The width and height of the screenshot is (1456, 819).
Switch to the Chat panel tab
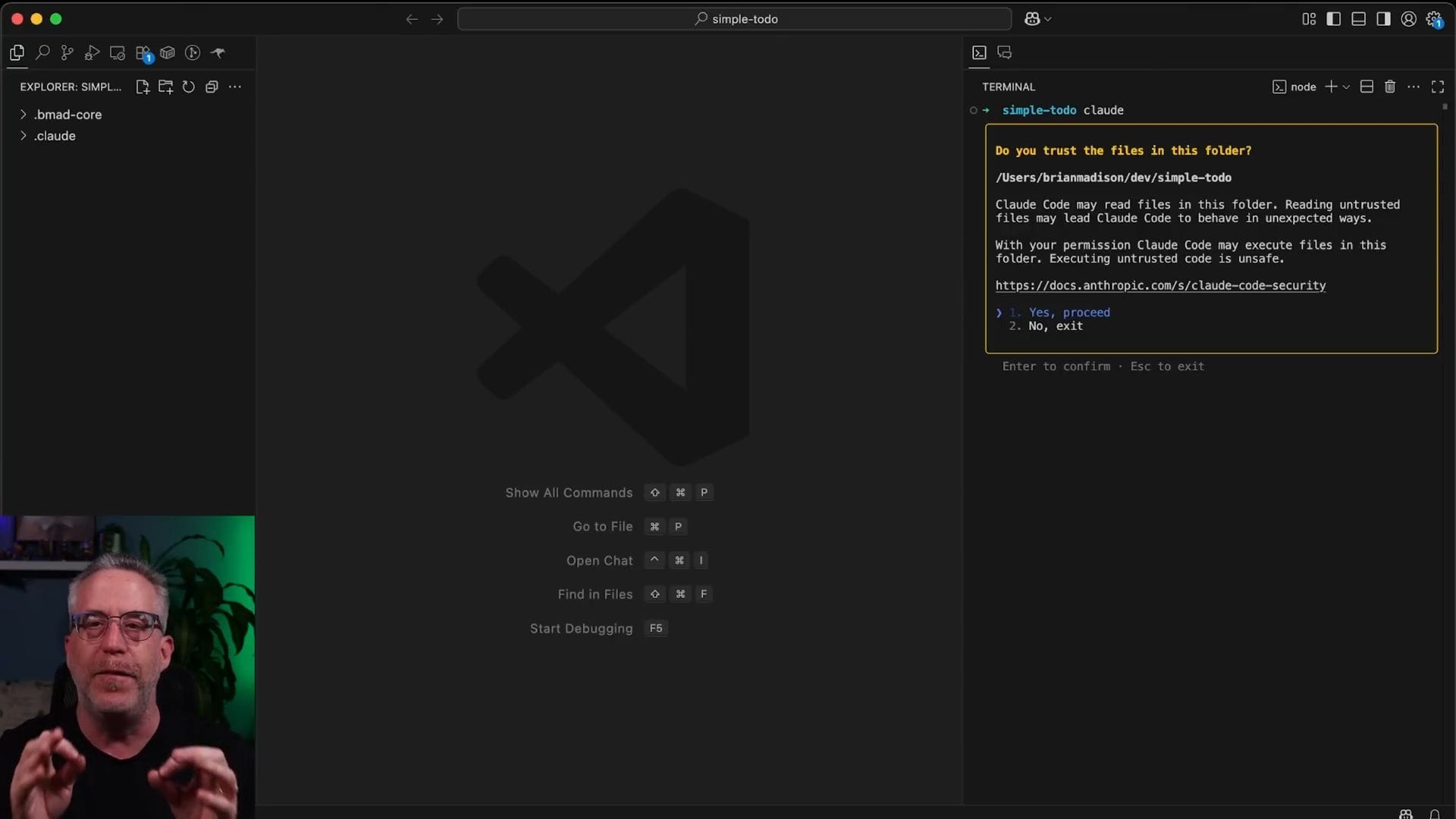coord(1005,52)
